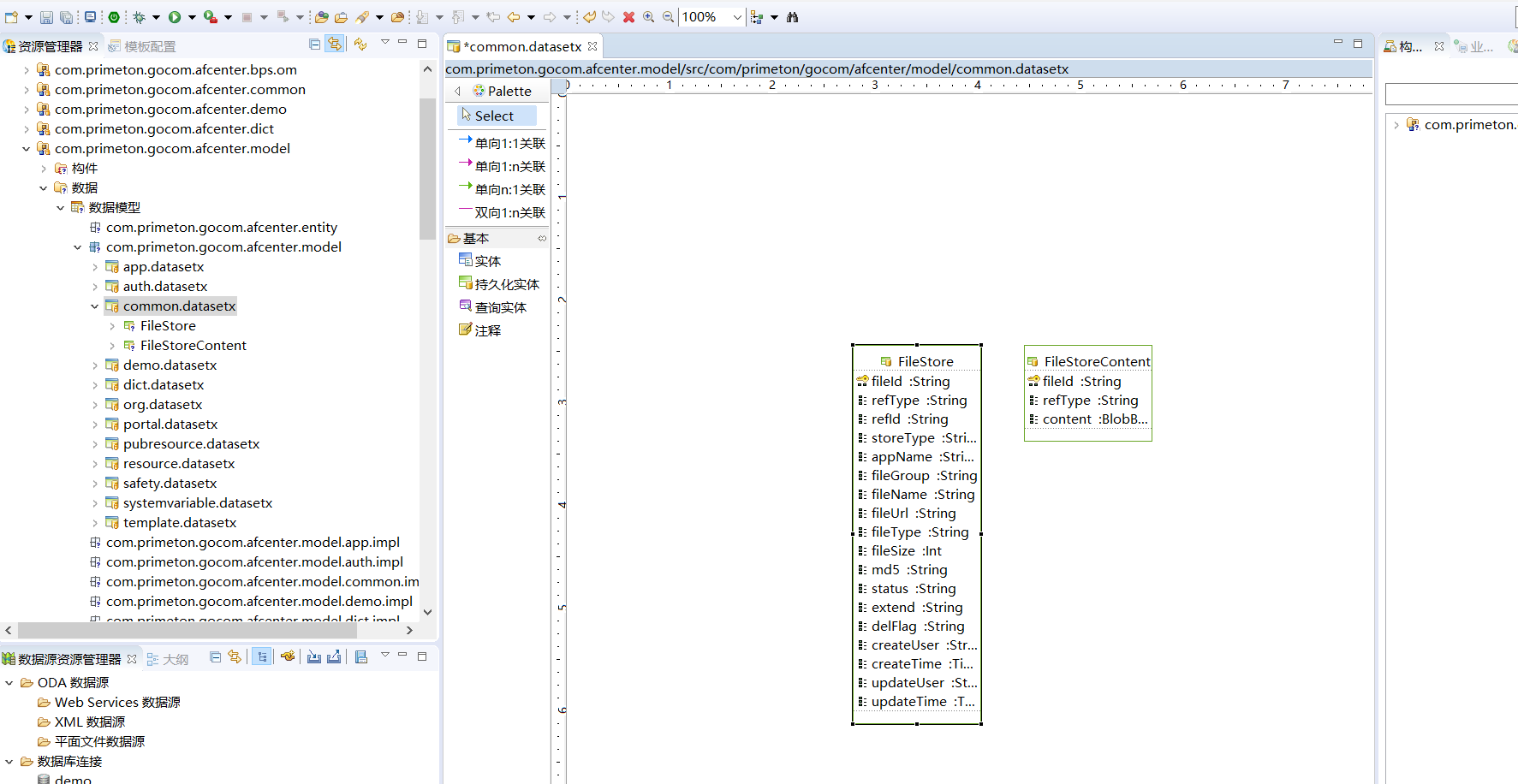
Task: Open the 100% zoom level dropdown
Action: point(737,17)
